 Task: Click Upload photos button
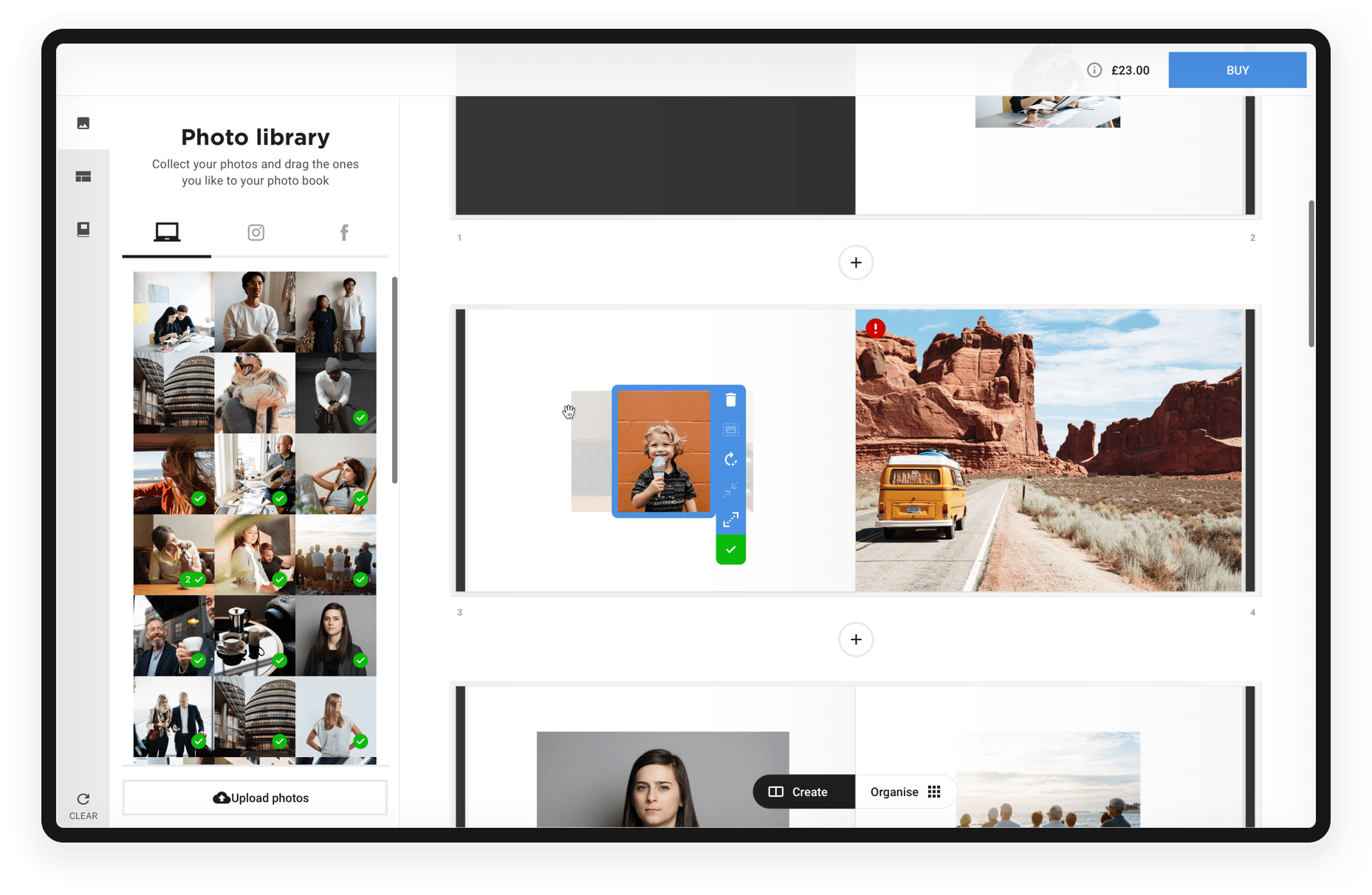coord(255,798)
